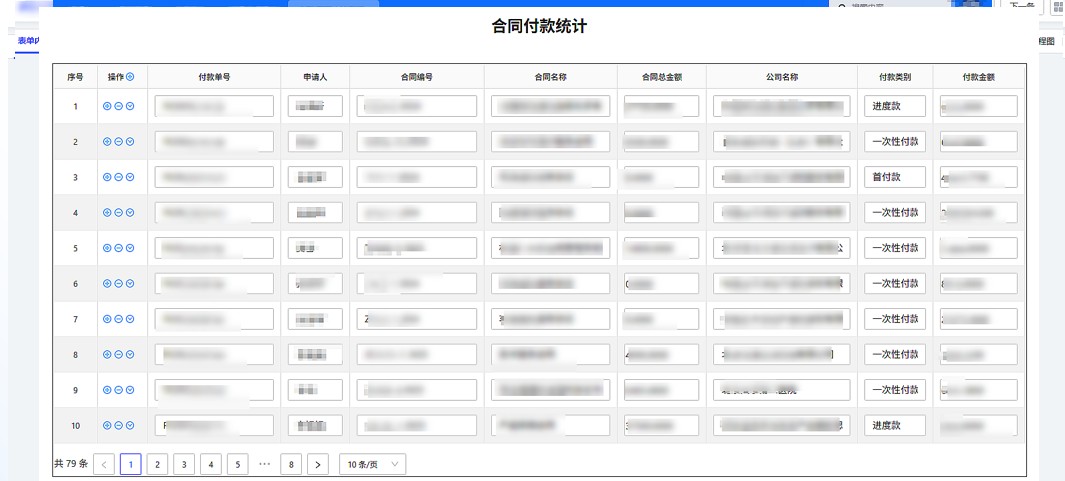
Task: Expand row 6 down-arrow menu
Action: point(130,284)
